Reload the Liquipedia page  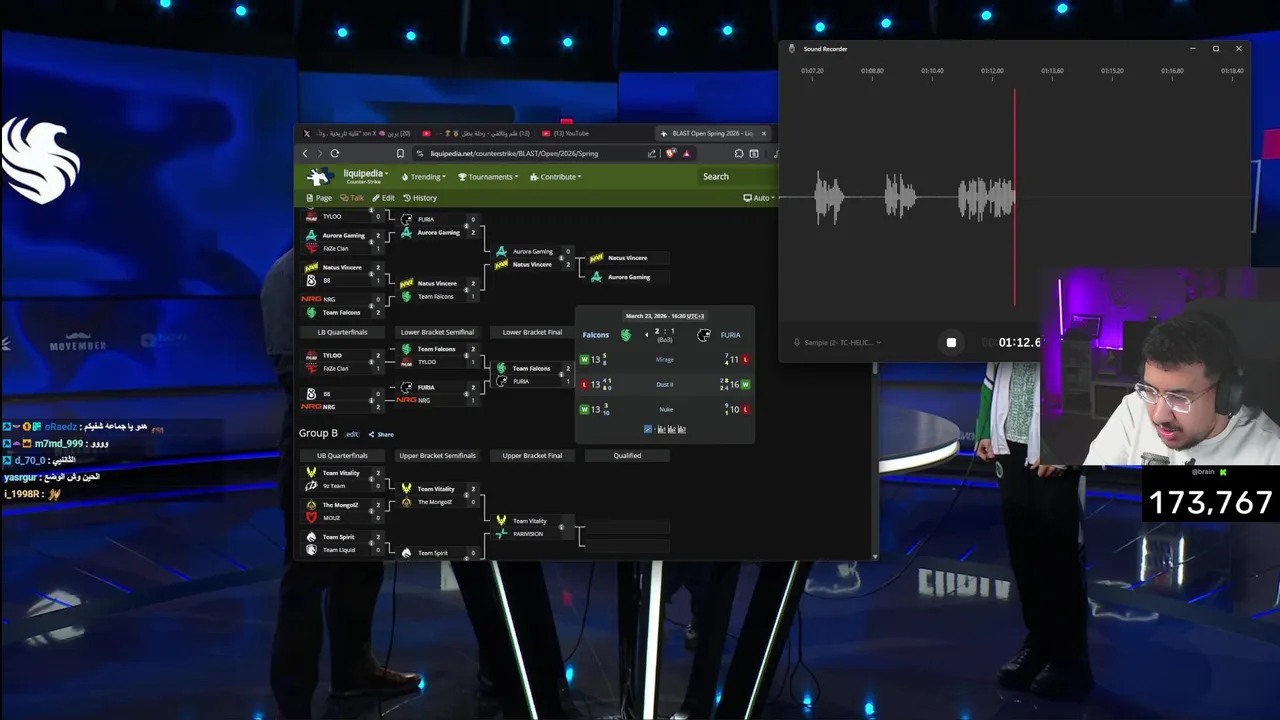(x=335, y=153)
